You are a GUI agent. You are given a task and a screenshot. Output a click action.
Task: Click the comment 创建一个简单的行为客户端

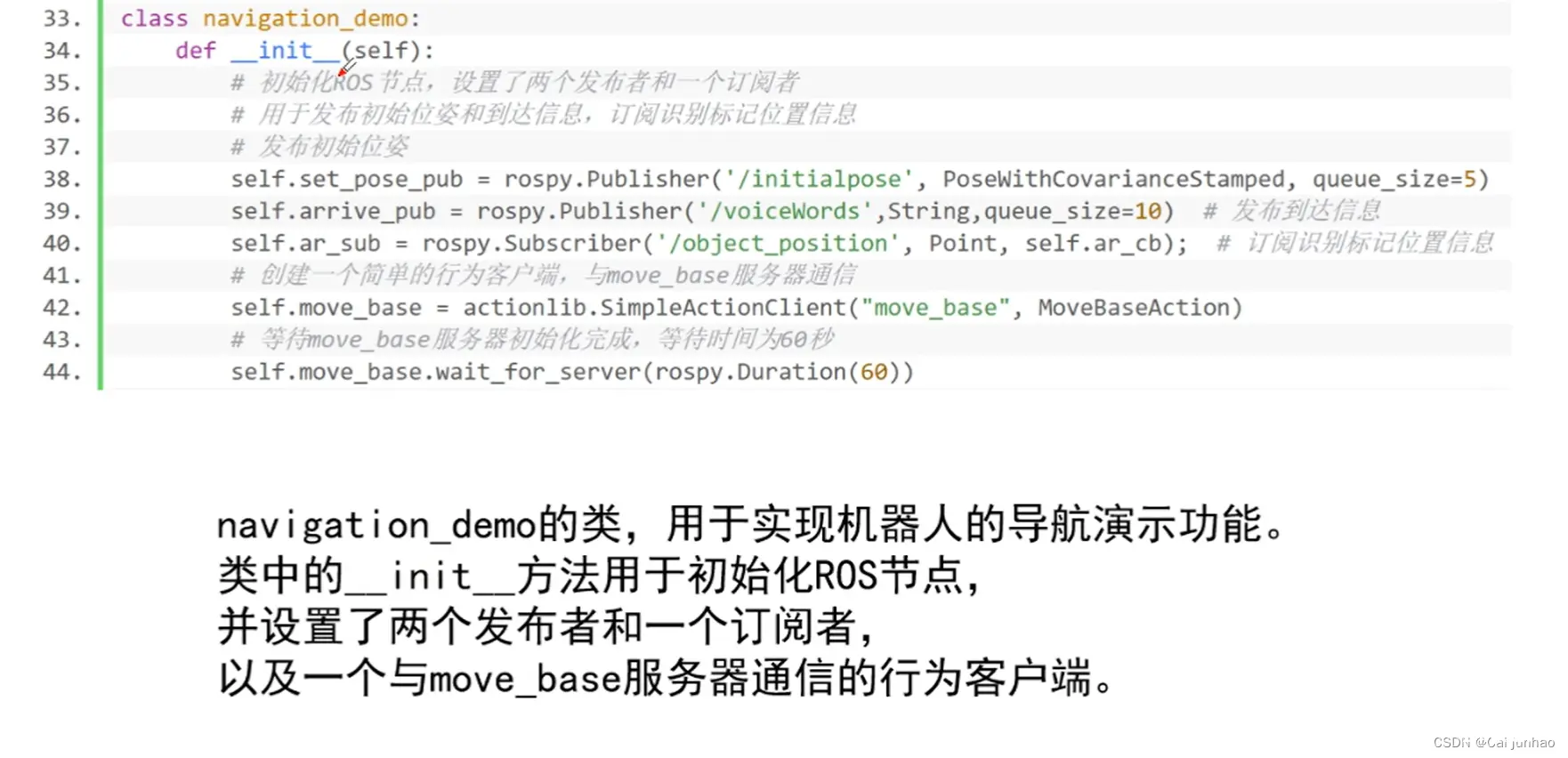544,275
